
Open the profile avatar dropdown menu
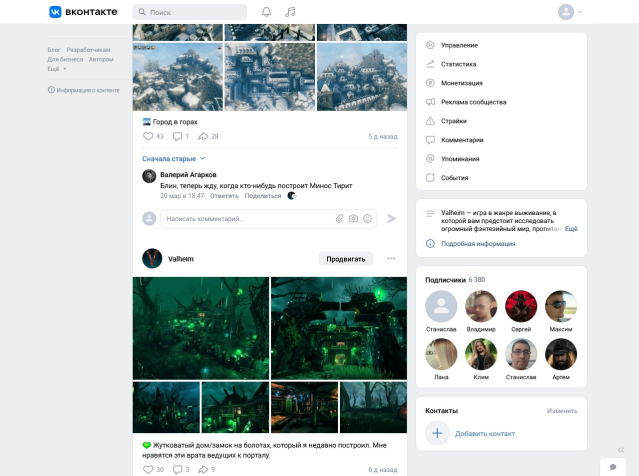pyautogui.click(x=570, y=12)
